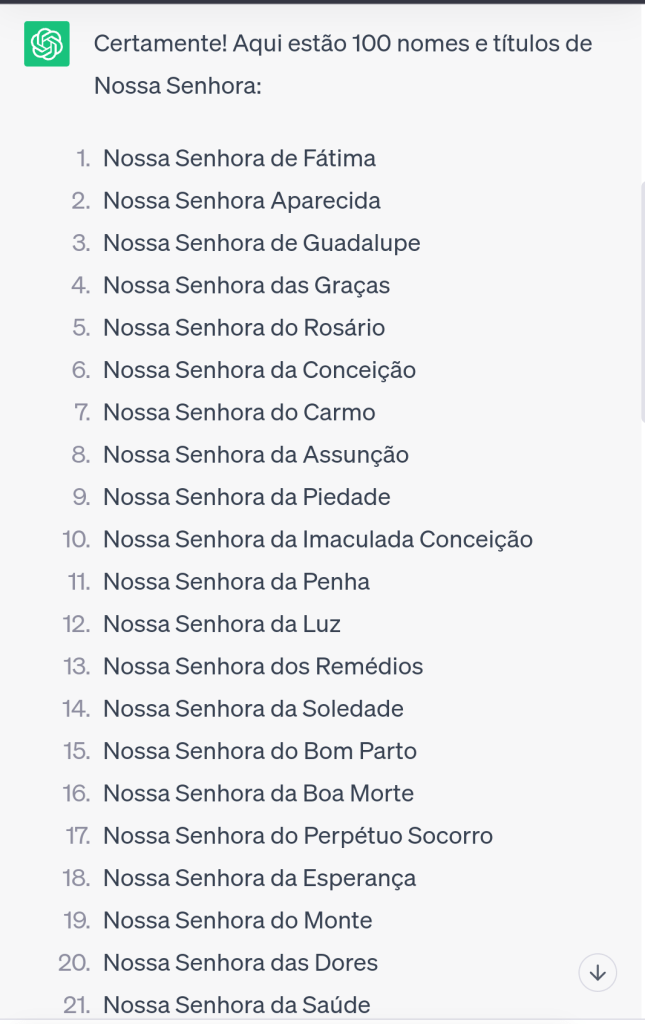Image resolution: width=645 pixels, height=1024 pixels.
Task: Choose the Nossa Senhora da Assunção entry
Action: [x=256, y=455]
